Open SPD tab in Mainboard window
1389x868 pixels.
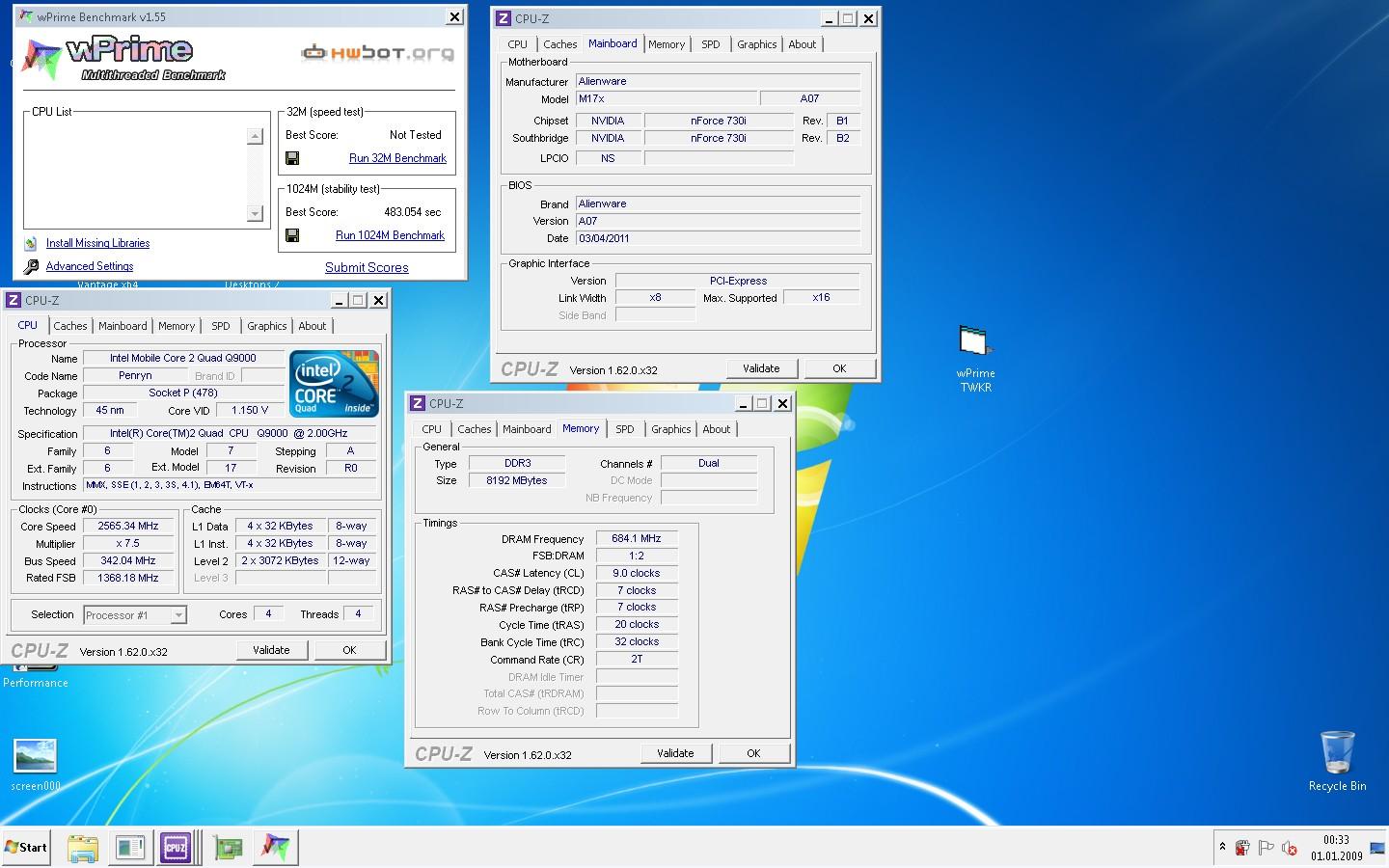711,44
